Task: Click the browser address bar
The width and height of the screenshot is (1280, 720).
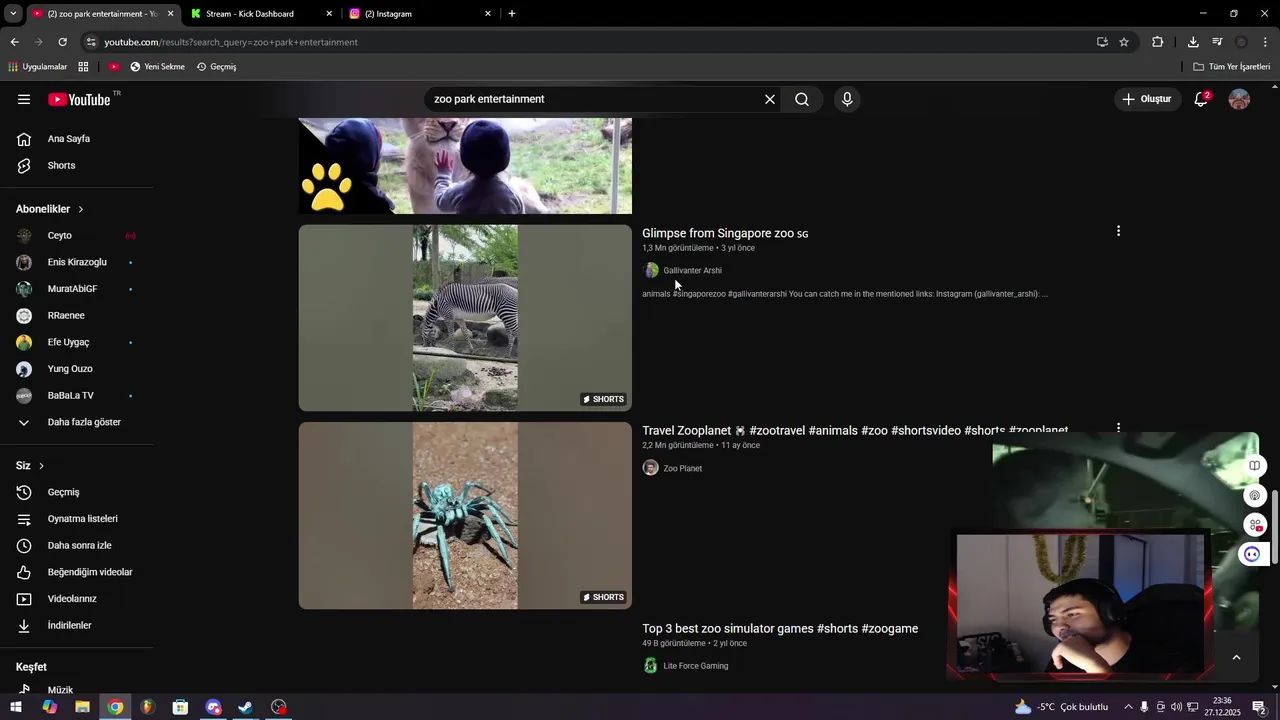Action: (590, 42)
